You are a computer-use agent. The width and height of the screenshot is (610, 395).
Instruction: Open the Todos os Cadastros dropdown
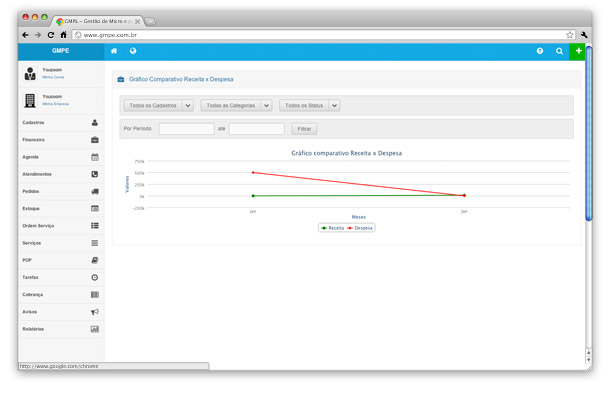158,105
